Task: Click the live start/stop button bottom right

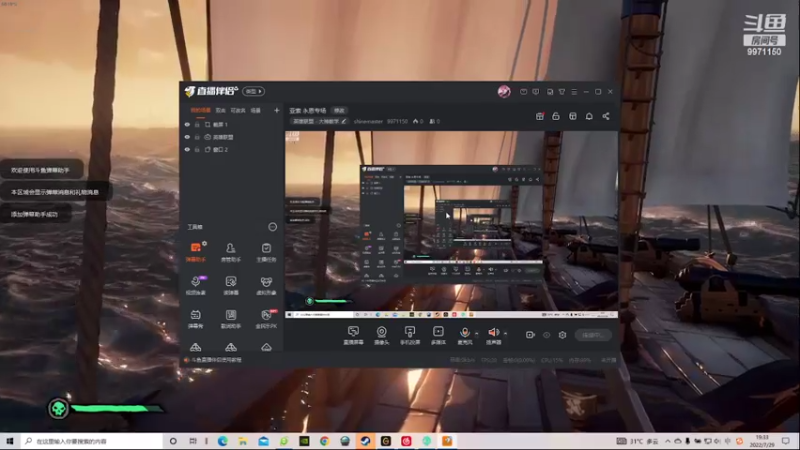Action: [x=593, y=335]
